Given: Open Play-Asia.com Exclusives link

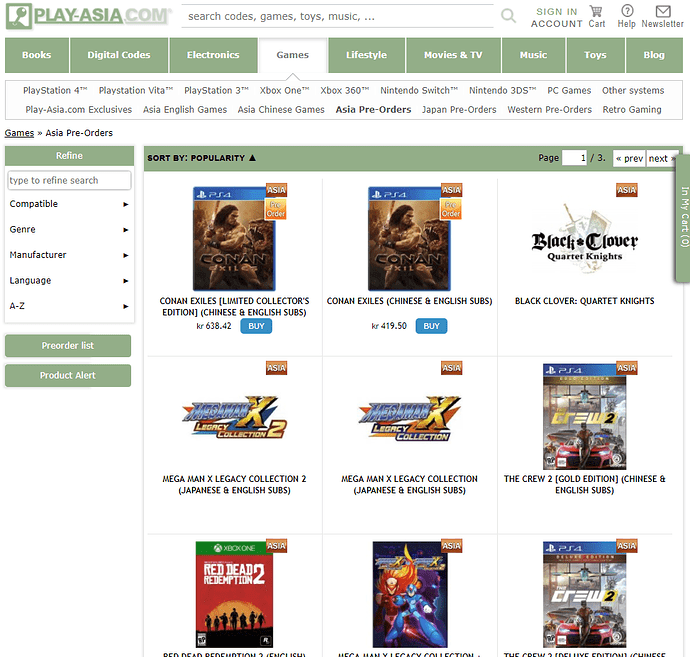Looking at the screenshot, I should coord(79,110).
